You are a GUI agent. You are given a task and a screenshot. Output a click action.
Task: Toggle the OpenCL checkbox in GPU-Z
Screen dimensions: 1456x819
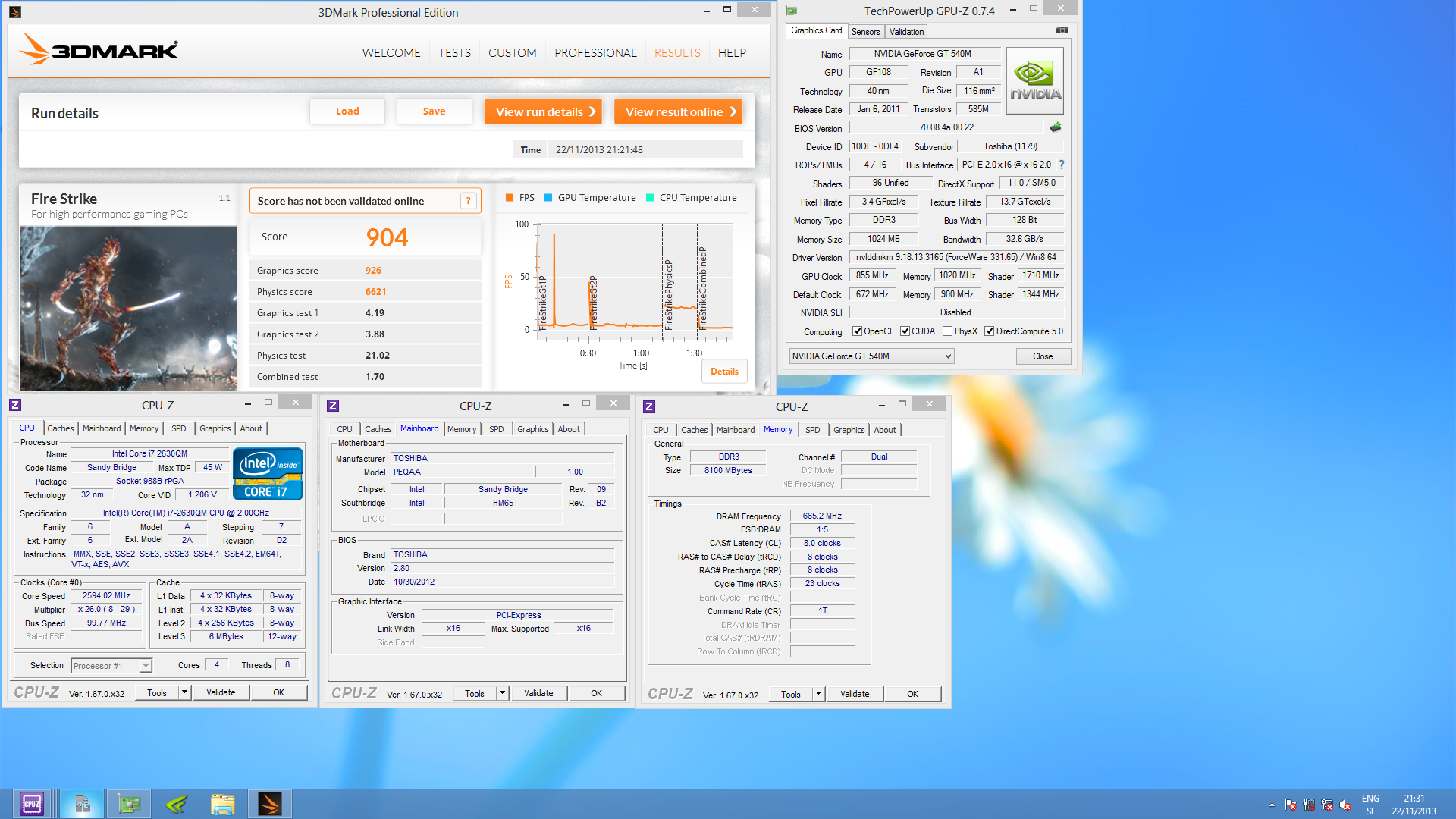click(857, 331)
